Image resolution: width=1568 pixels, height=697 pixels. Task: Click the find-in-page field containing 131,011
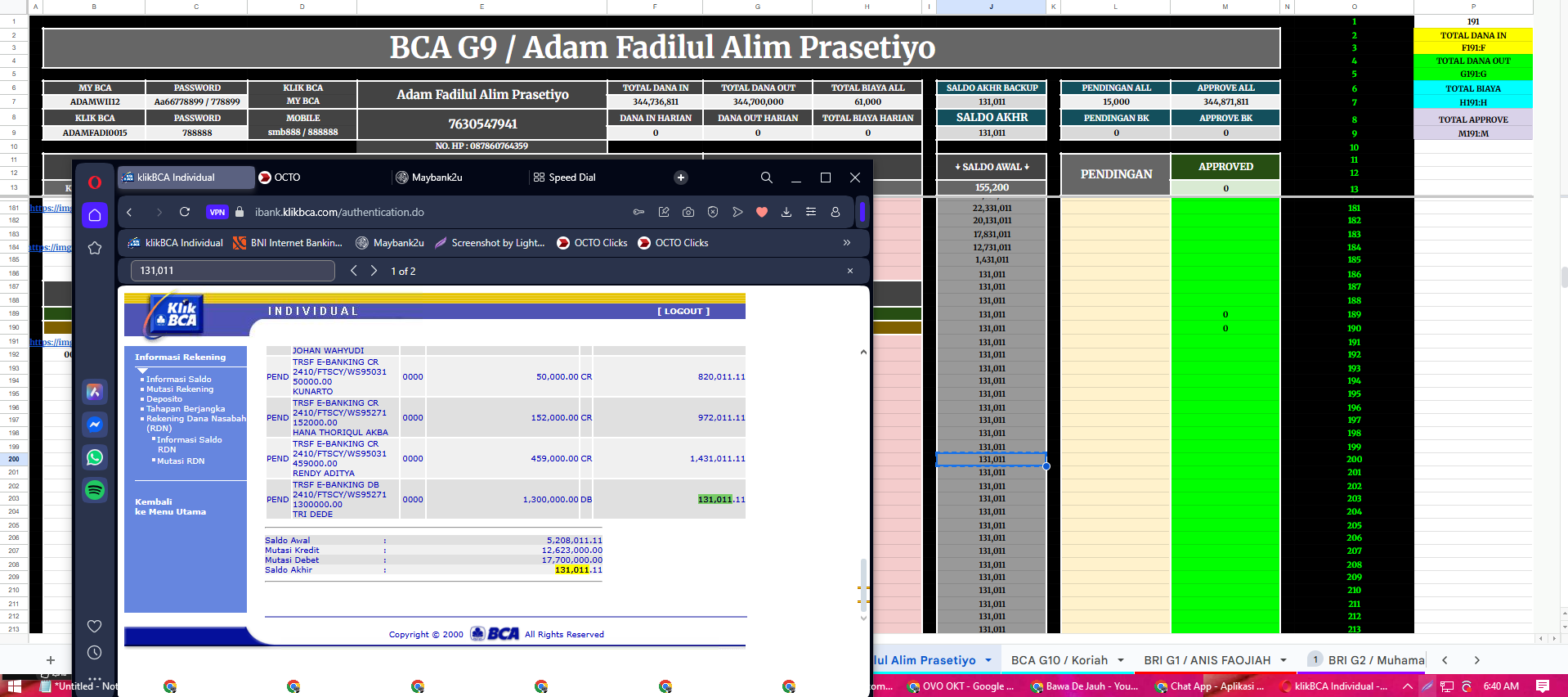point(233,271)
